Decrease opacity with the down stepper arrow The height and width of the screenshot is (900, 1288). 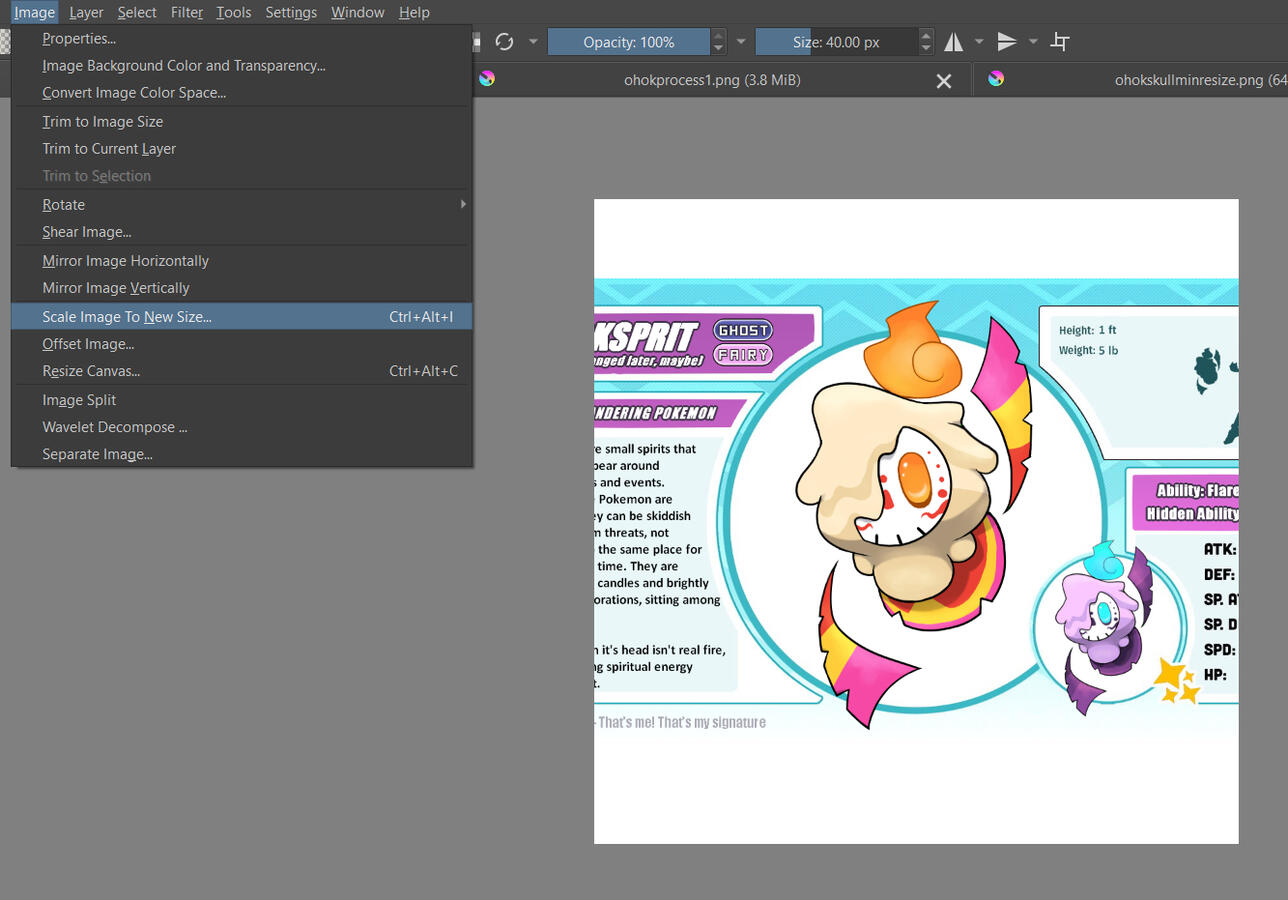coord(718,49)
